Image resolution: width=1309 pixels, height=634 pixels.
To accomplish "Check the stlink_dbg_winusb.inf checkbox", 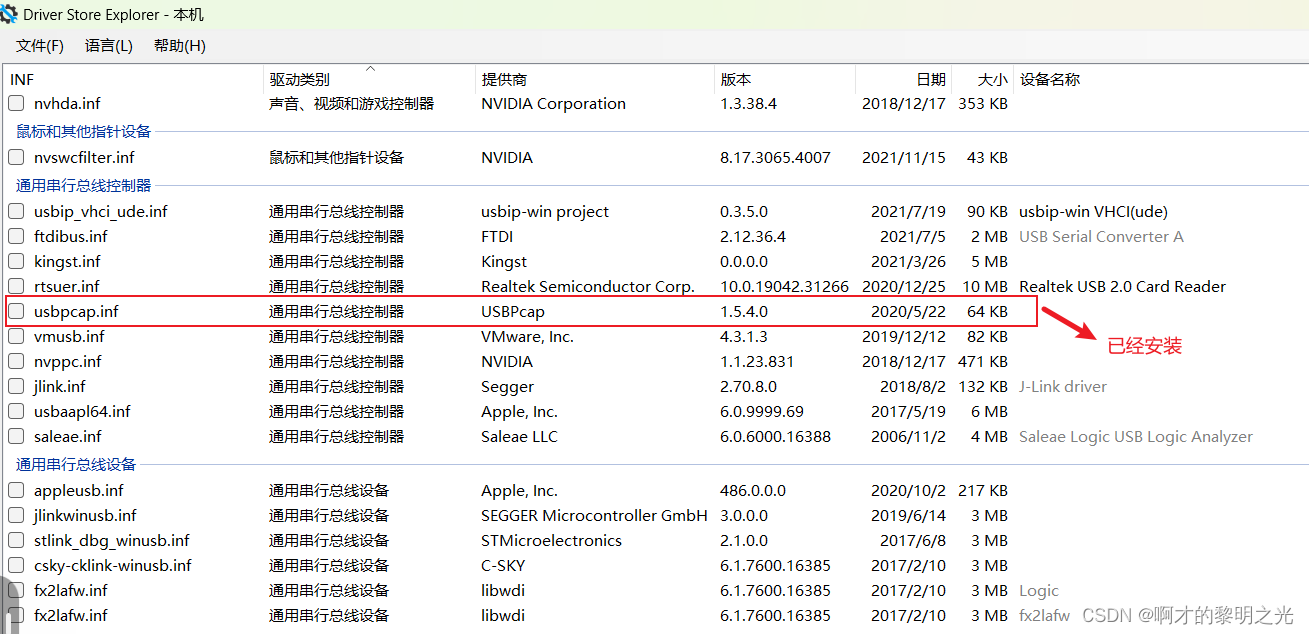I will coord(16,540).
